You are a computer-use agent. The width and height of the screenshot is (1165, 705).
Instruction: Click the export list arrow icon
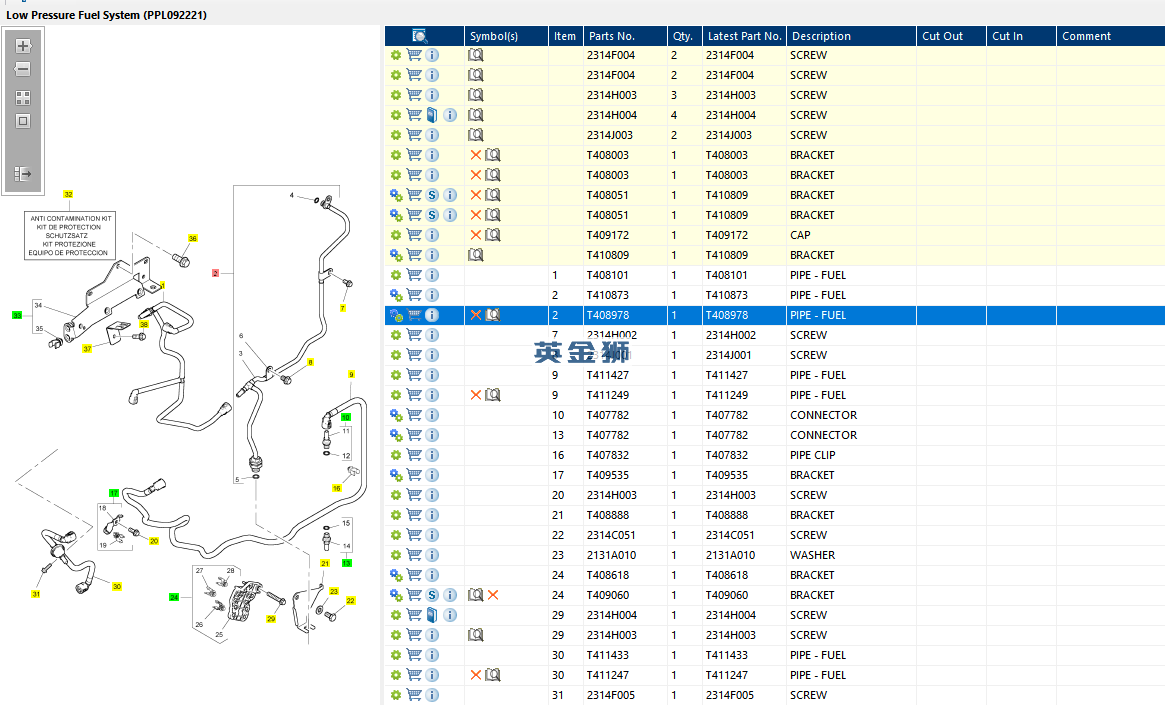(23, 174)
